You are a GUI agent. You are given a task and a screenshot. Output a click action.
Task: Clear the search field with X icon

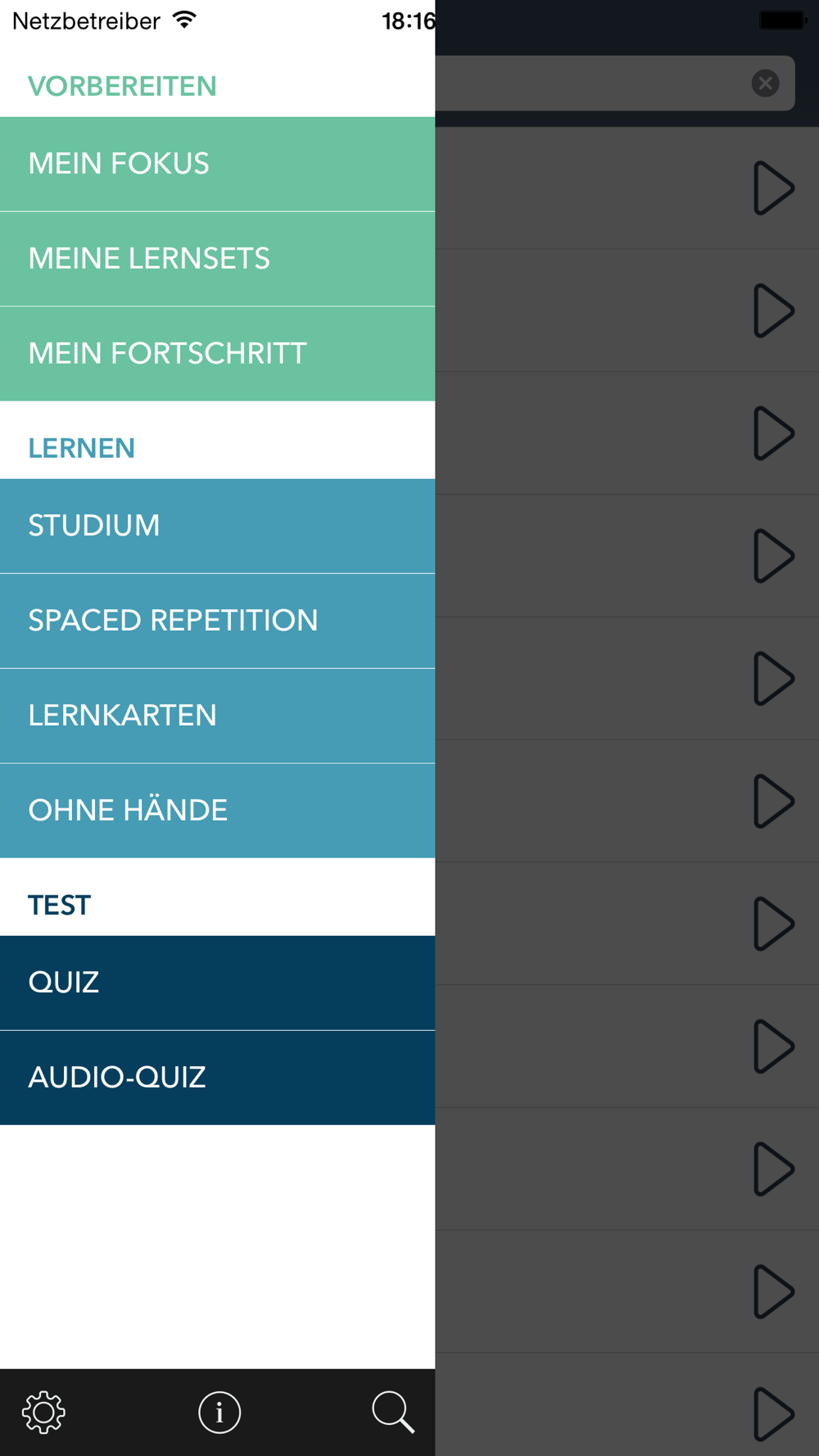[x=765, y=83]
